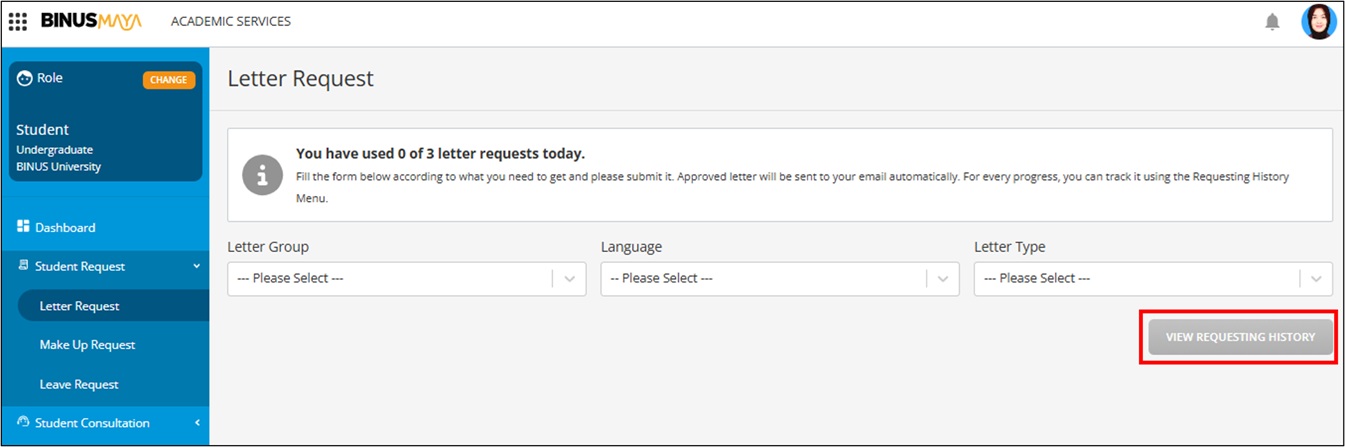Image resolution: width=1345 pixels, height=447 pixels.
Task: Open the Letter Type dropdown
Action: (1153, 279)
